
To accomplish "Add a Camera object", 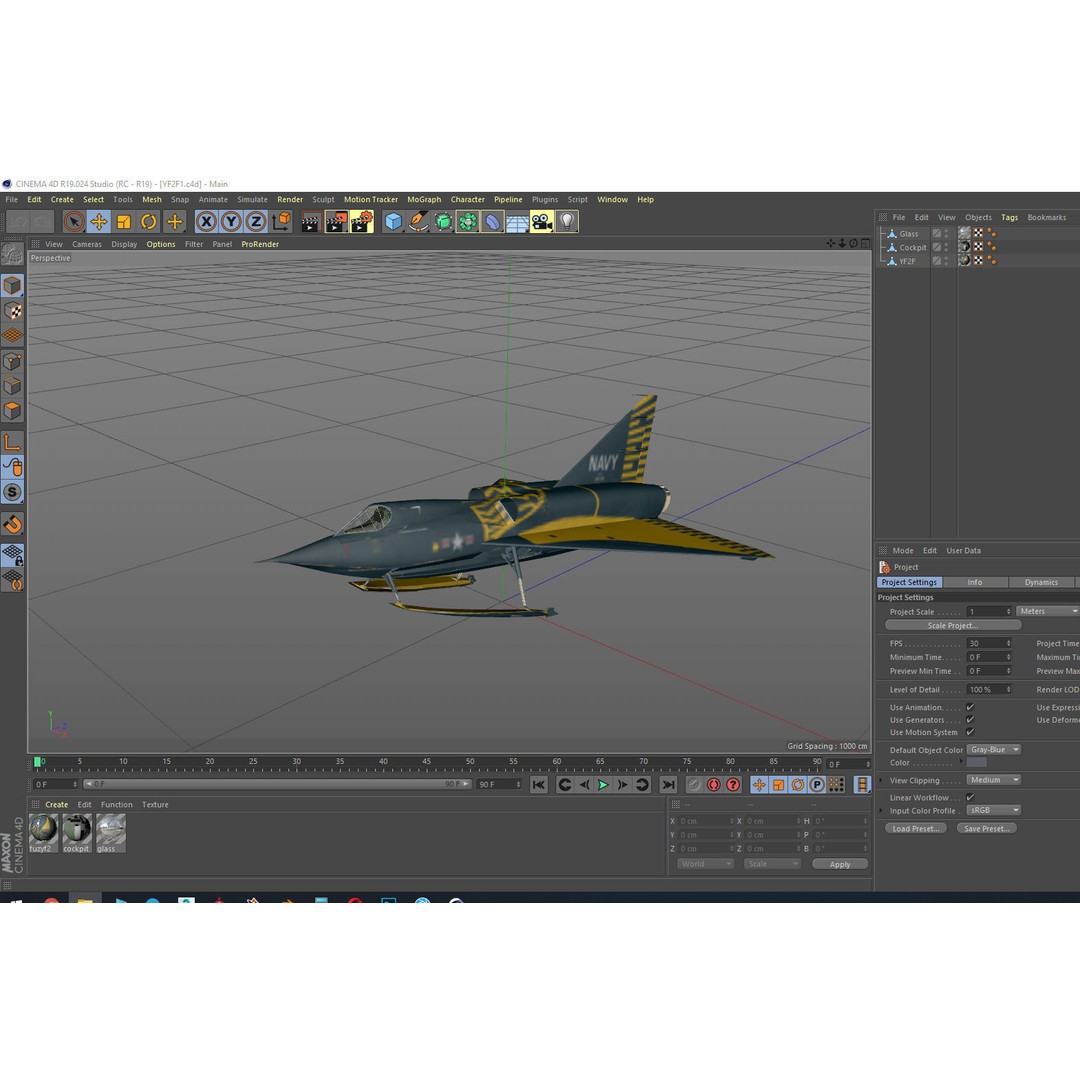I will pos(542,222).
